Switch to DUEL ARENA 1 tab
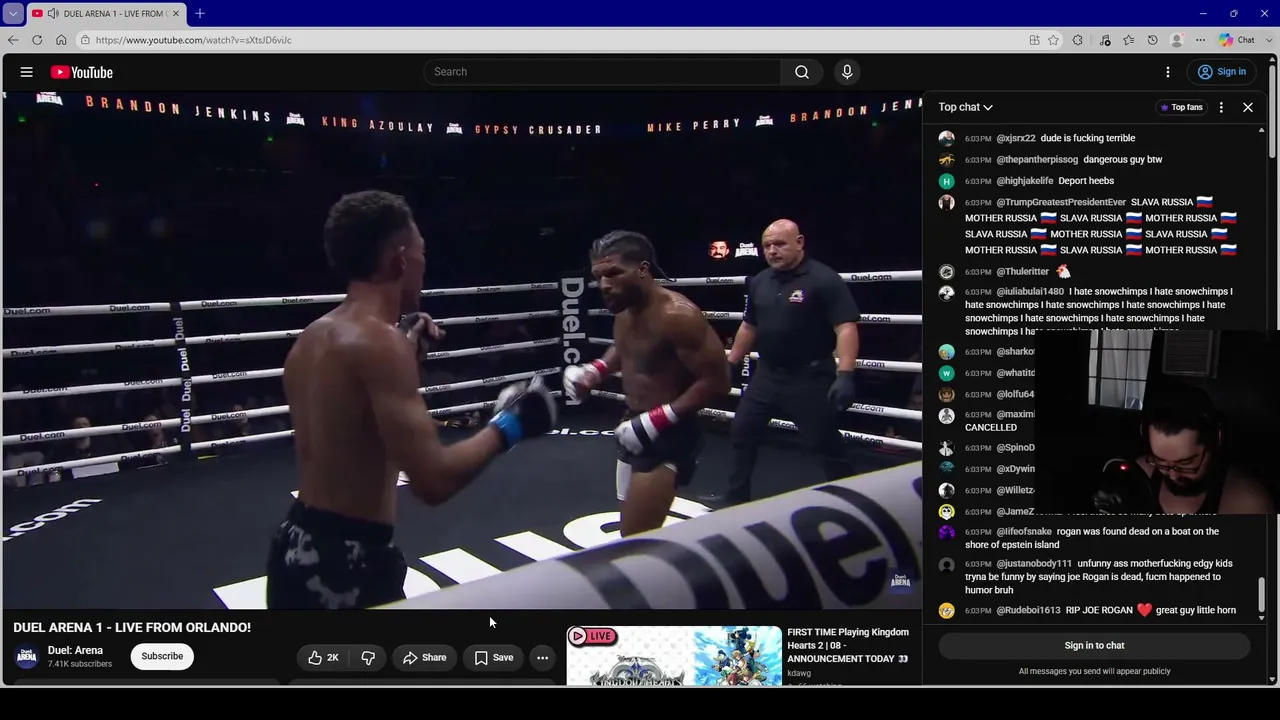 pyautogui.click(x=107, y=13)
